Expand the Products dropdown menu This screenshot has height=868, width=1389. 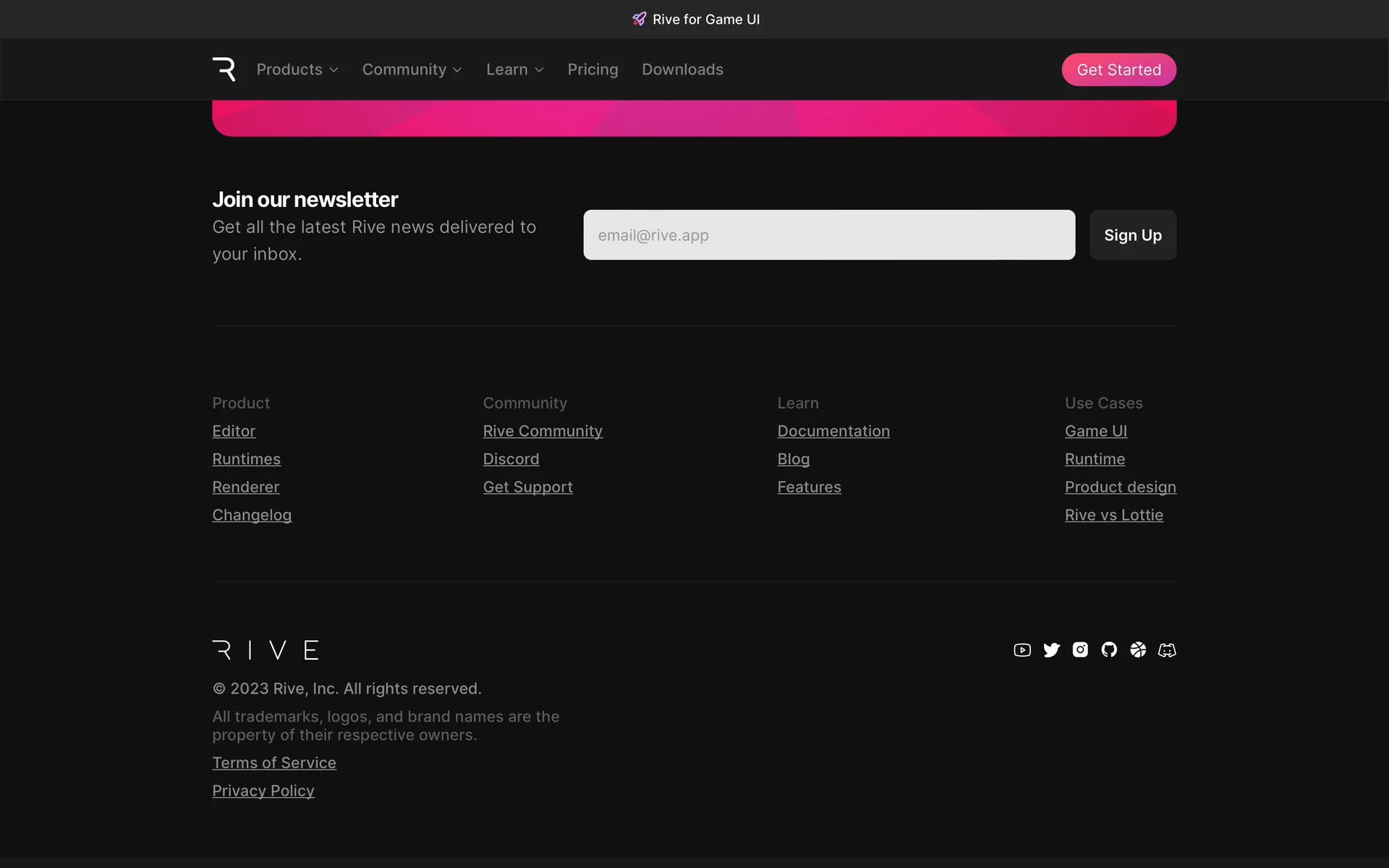click(x=297, y=69)
